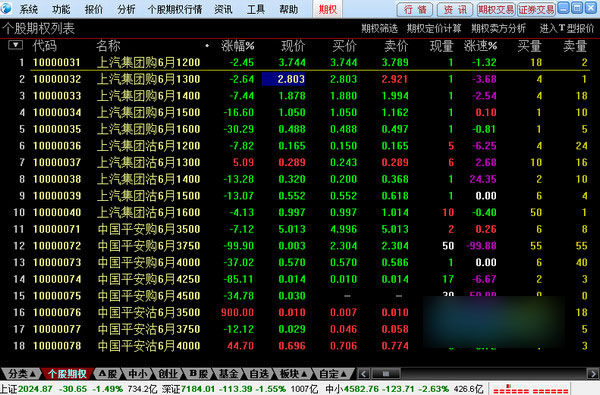The height and width of the screenshot is (395, 600).
Task: Open the 资讯 menu
Action: coord(223,9)
